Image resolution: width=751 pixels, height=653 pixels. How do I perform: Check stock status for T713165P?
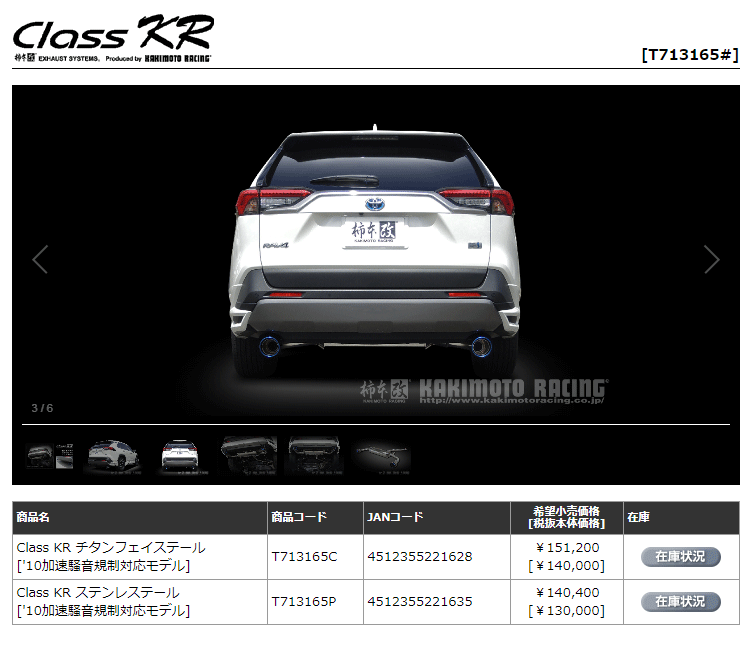[x=681, y=602]
